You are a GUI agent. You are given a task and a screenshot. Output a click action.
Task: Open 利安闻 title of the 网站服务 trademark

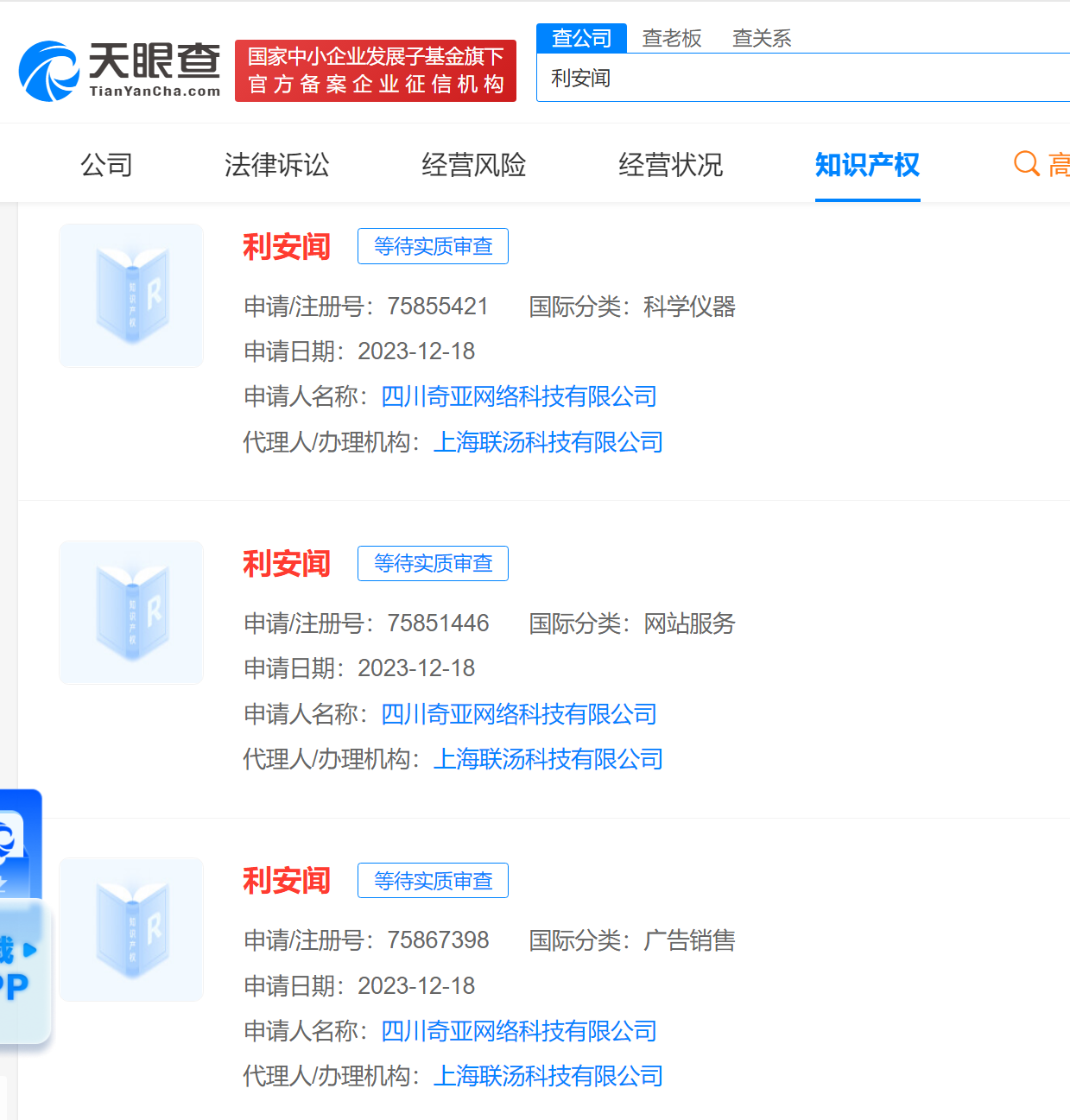287,564
